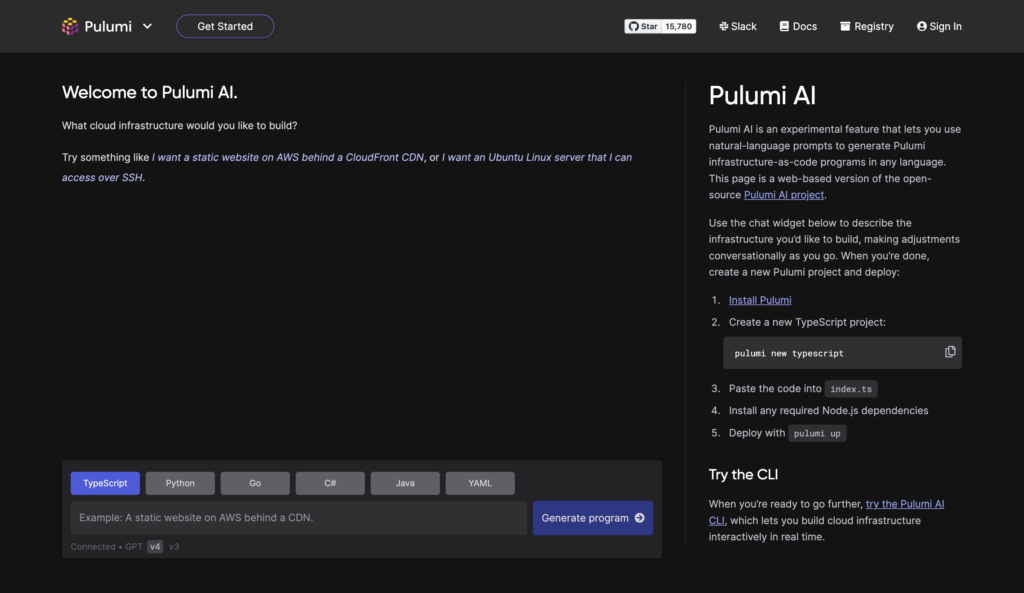Screen dimensions: 1024x593
Task: Expand the dropdown chevron beside Pulumi
Action: [x=148, y=27]
